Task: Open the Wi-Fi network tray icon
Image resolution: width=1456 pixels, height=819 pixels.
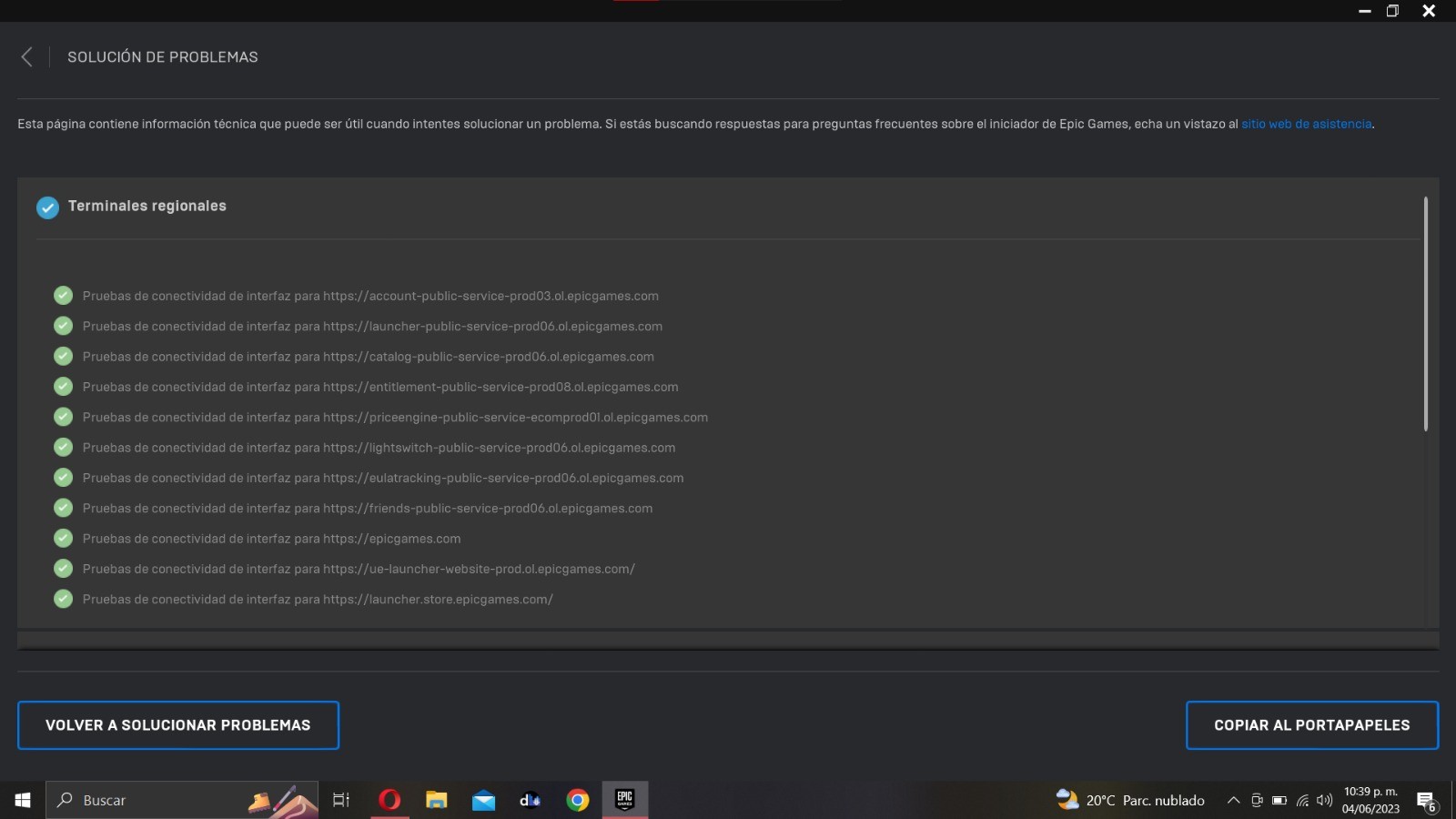Action: [x=1302, y=801]
